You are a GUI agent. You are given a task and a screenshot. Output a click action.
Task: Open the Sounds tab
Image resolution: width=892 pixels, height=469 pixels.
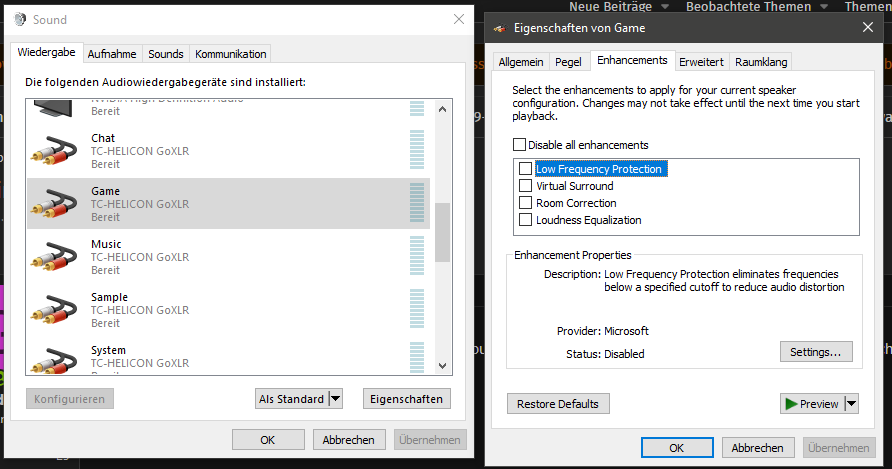click(x=166, y=54)
